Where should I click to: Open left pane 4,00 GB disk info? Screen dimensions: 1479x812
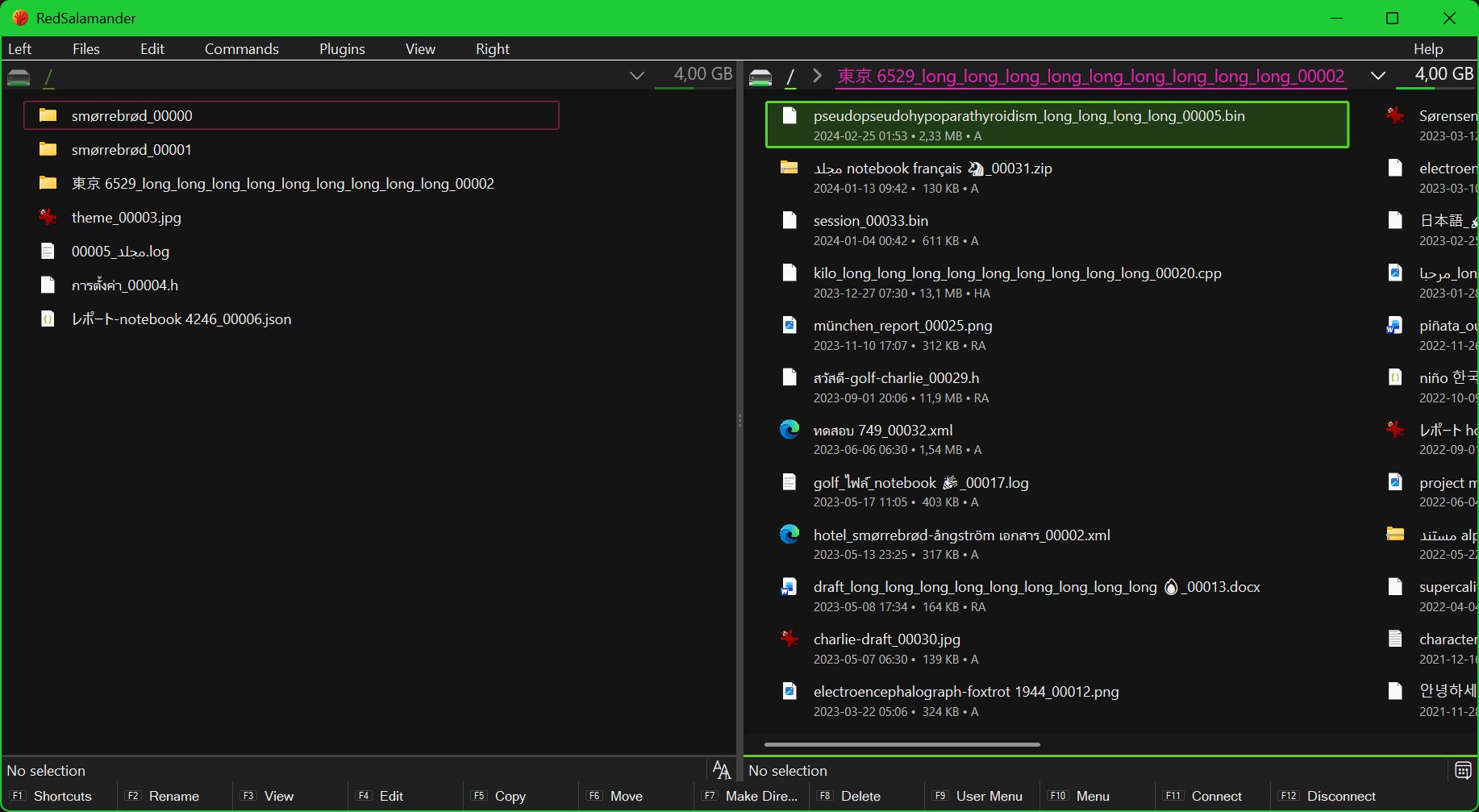[x=694, y=75]
